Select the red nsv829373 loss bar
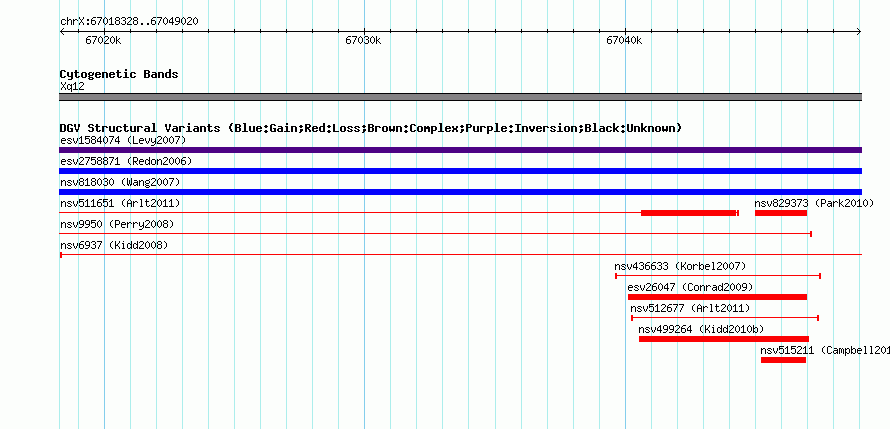Image resolution: width=890 pixels, height=429 pixels. (780, 213)
